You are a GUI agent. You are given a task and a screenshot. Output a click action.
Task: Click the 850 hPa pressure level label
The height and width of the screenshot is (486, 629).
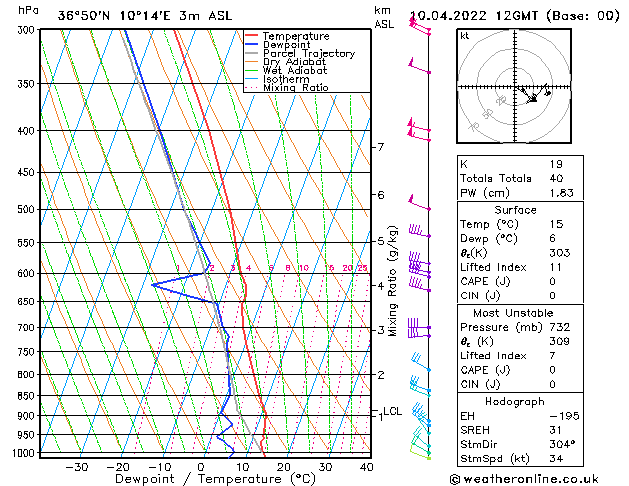pyautogui.click(x=28, y=396)
